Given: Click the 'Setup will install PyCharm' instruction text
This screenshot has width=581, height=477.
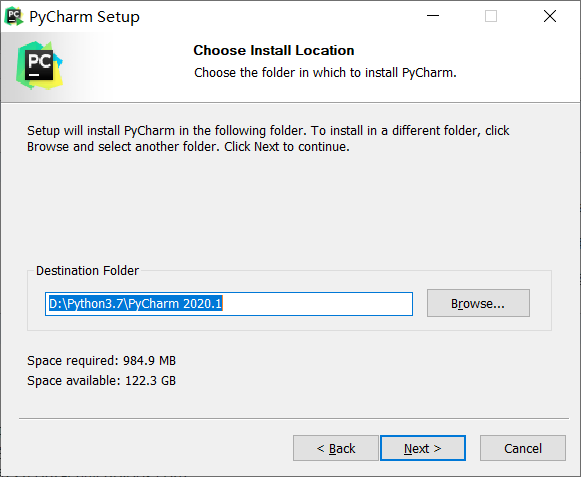Looking at the screenshot, I should coord(268,139).
